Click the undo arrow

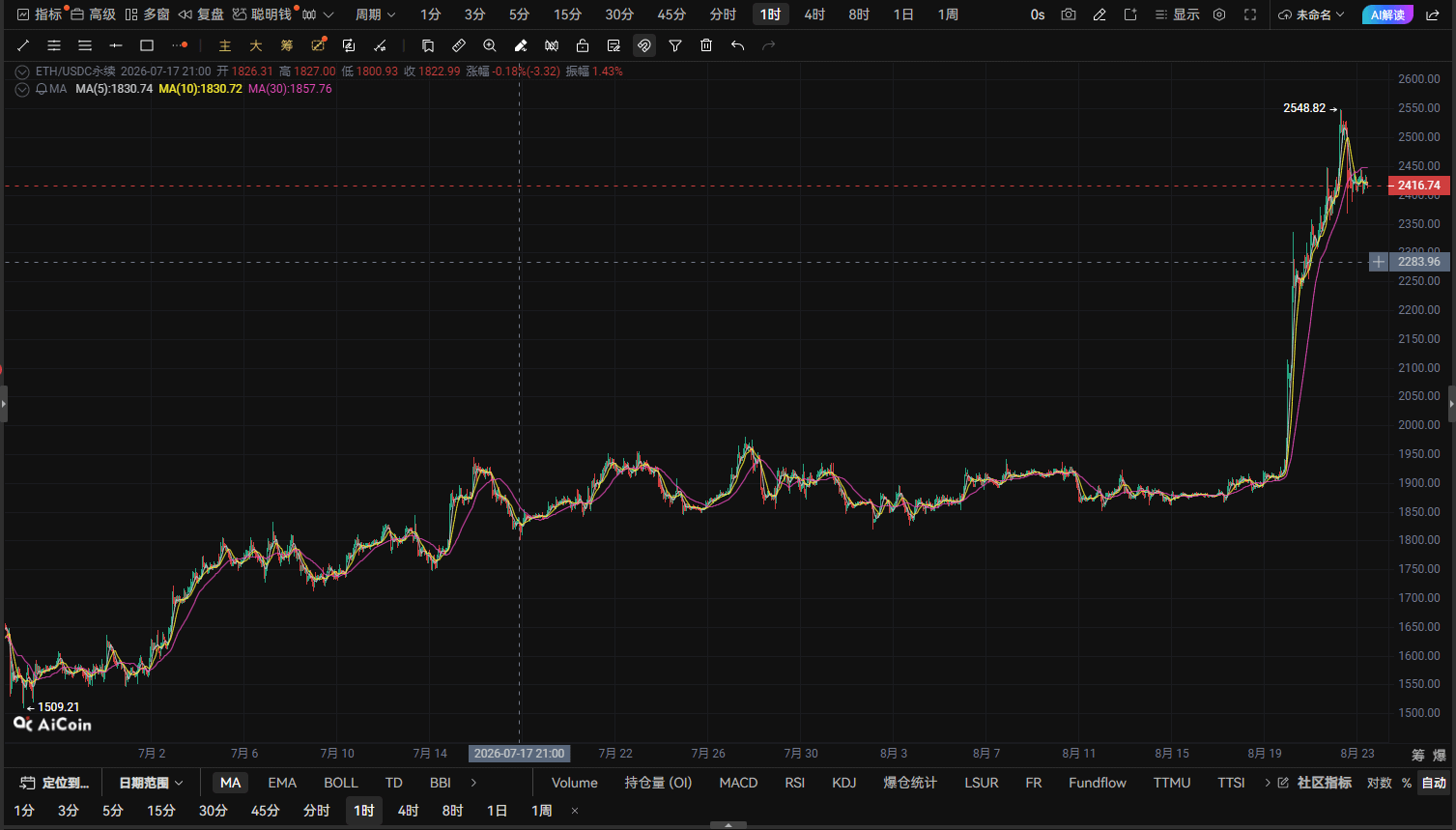tap(737, 45)
